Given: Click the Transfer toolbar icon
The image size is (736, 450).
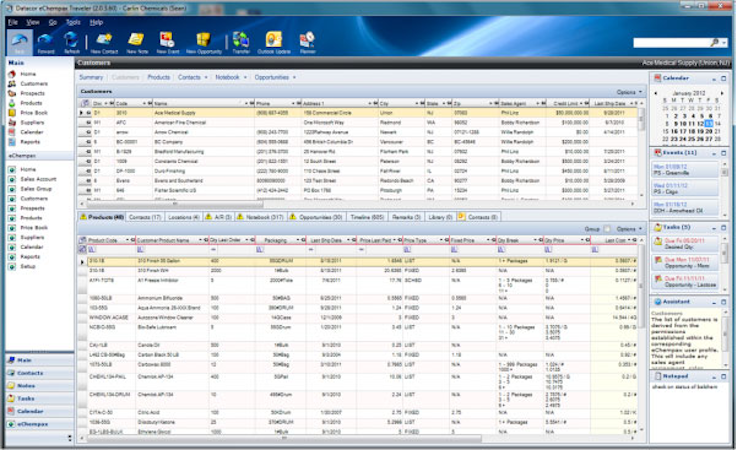Looking at the screenshot, I should point(241,40).
